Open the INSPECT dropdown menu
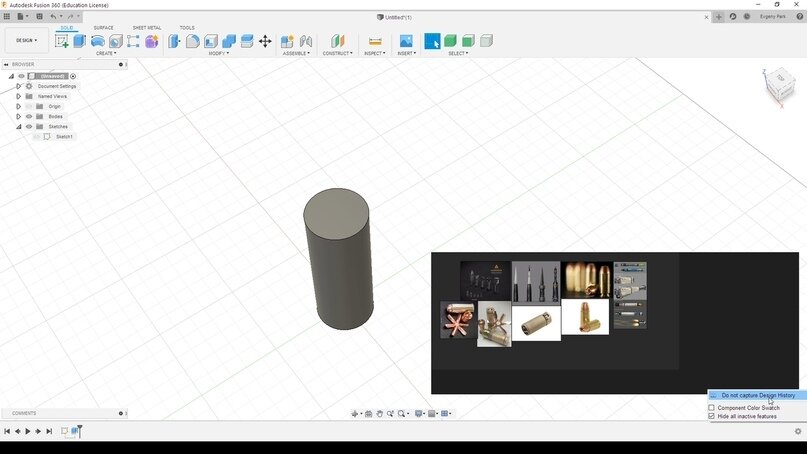 point(375,54)
